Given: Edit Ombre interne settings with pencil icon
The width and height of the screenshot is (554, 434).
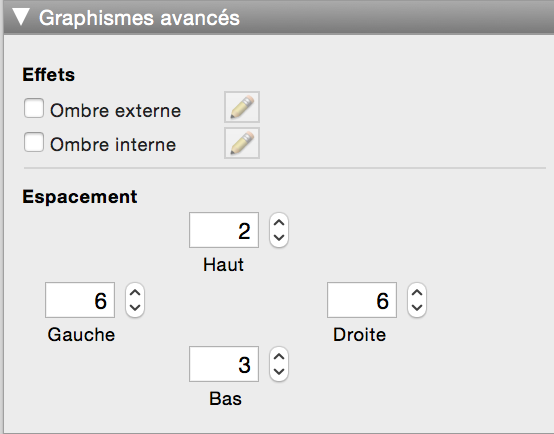Looking at the screenshot, I should tap(242, 143).
